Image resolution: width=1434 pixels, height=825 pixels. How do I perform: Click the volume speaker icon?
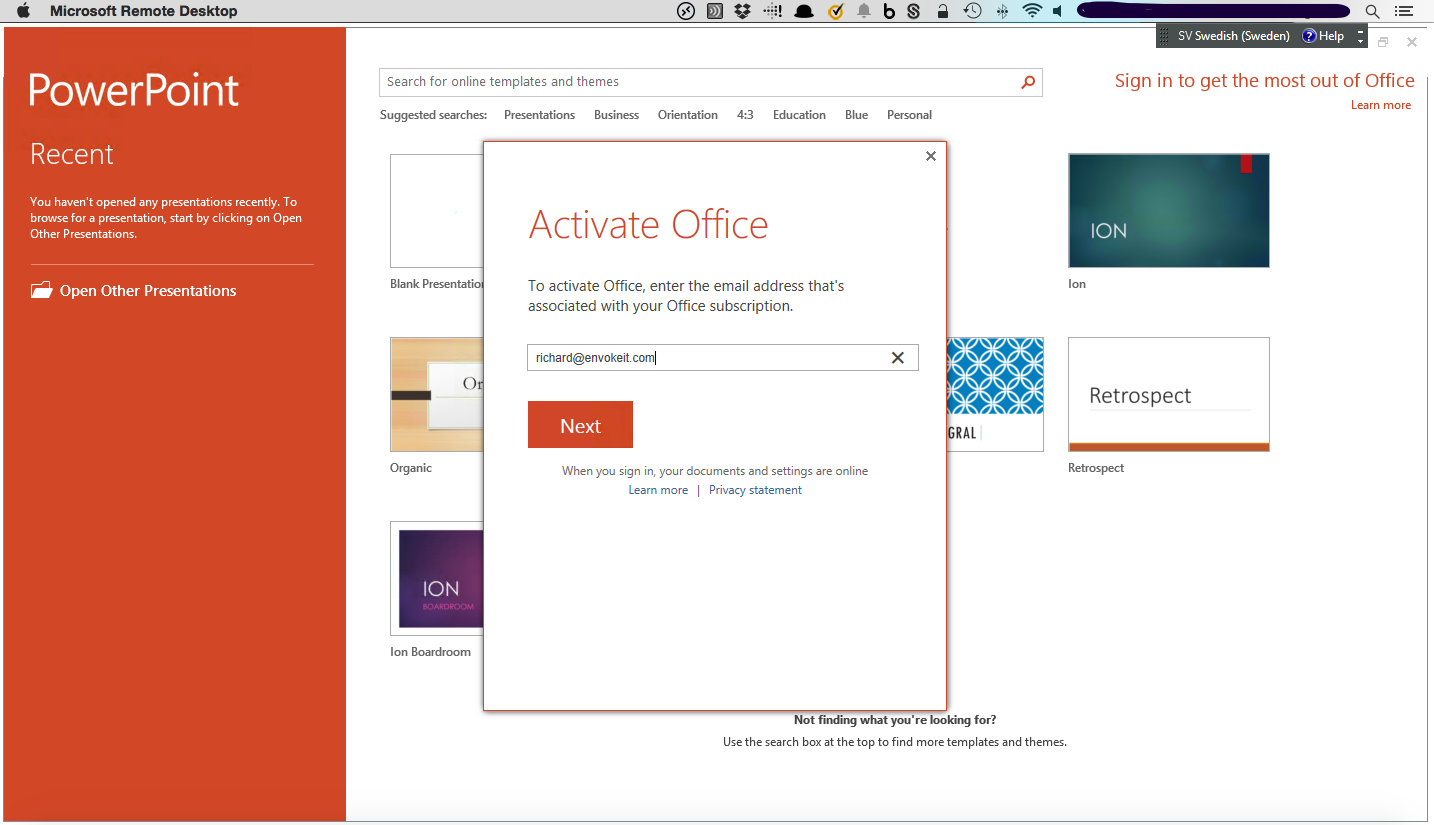[x=1058, y=11]
